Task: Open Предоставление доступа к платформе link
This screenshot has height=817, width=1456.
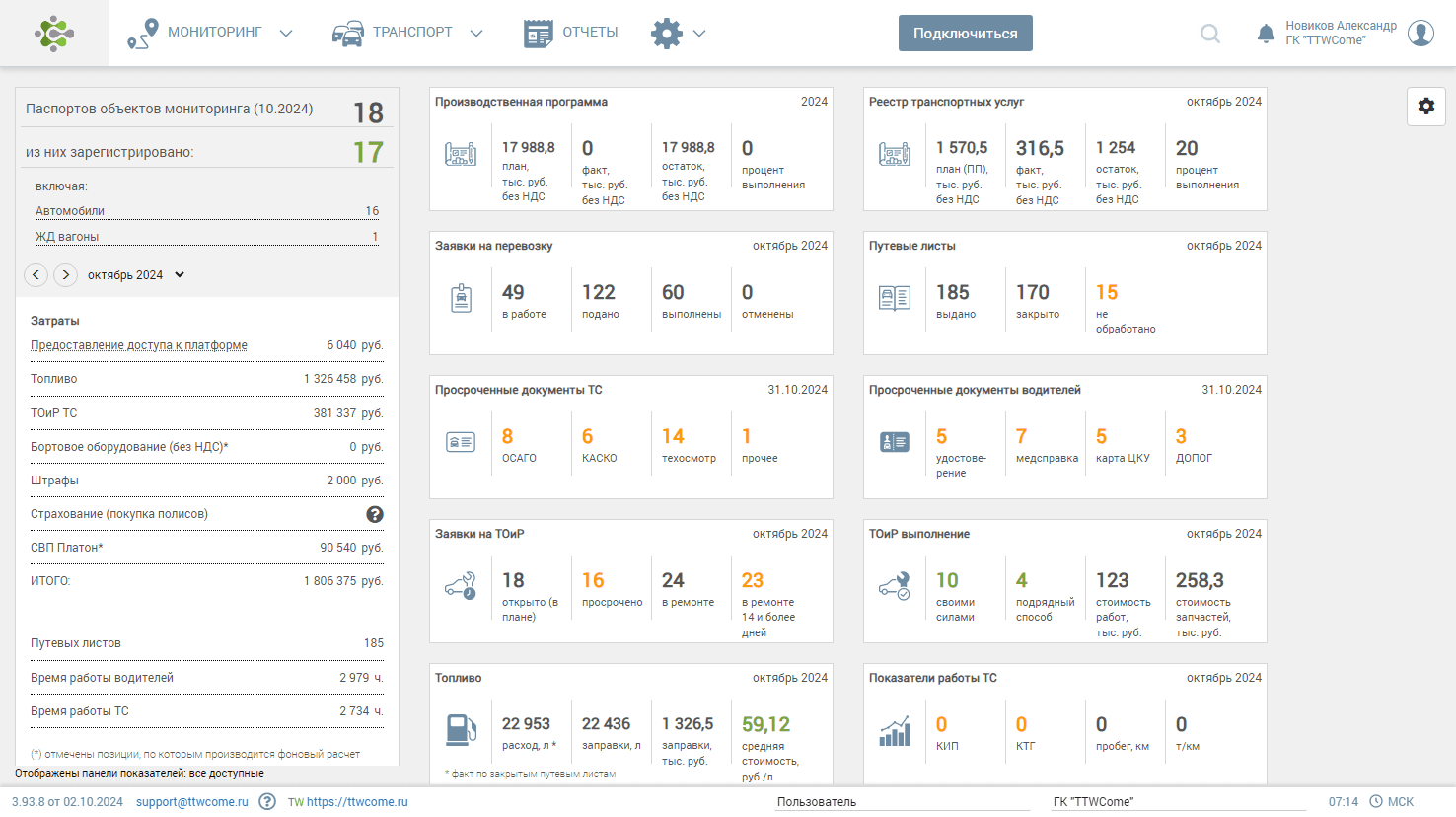Action: click(139, 345)
